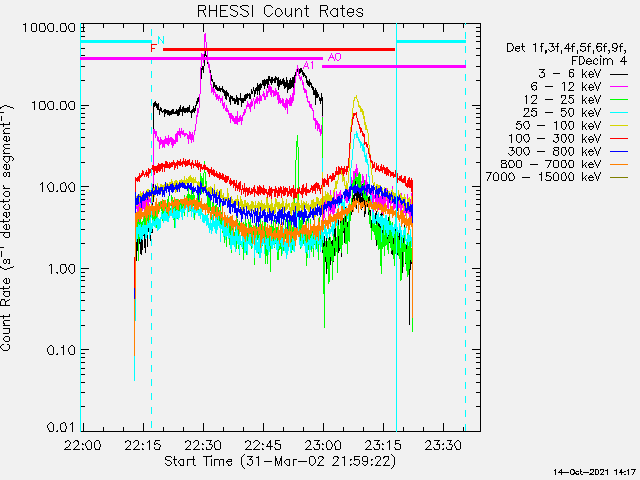This screenshot has height=480, width=640.
Task: Click the black line swatch for 3 - 6 keV
Action: pyautogui.click(x=619, y=74)
